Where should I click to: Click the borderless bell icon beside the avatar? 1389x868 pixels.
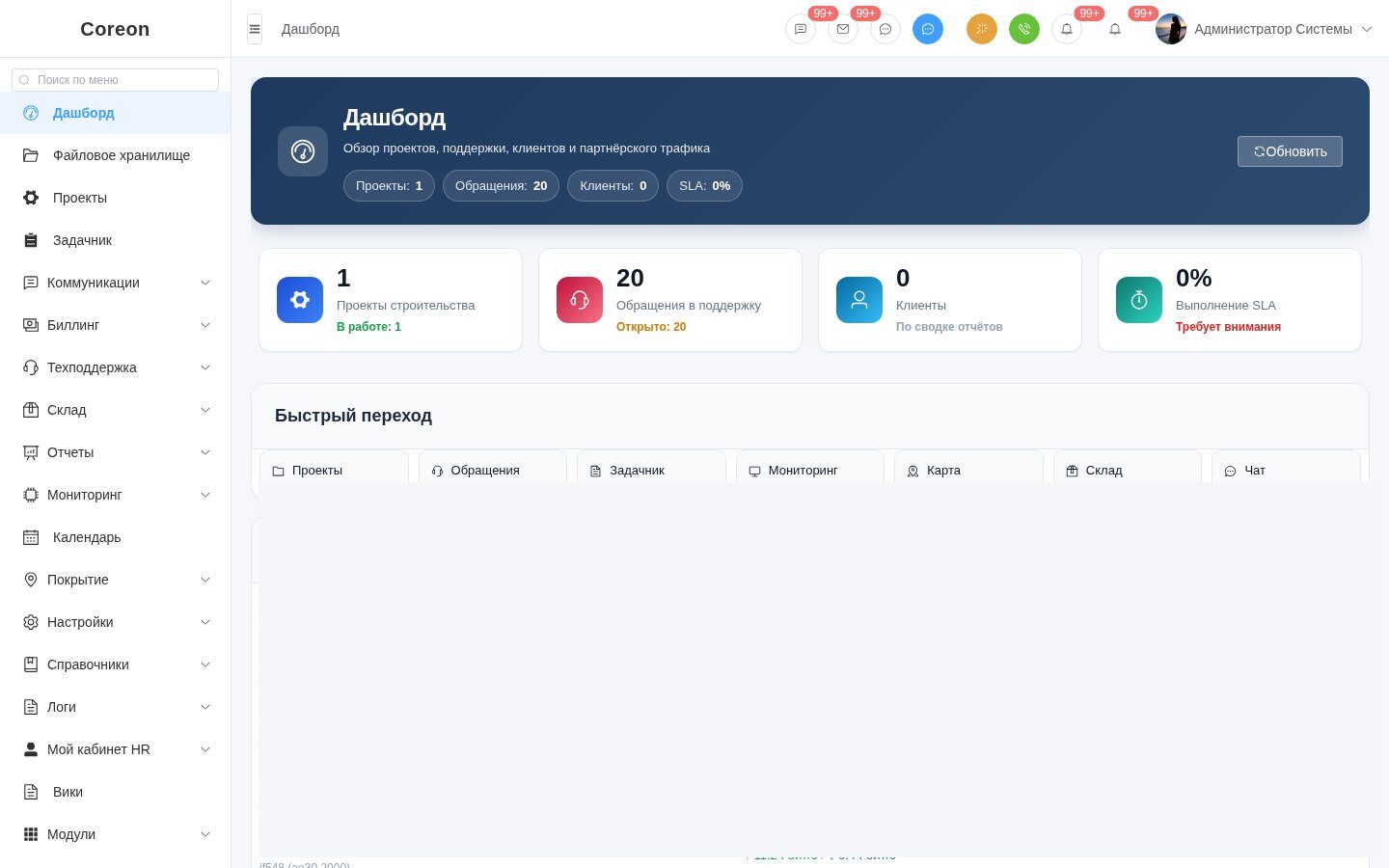pyautogui.click(x=1115, y=29)
